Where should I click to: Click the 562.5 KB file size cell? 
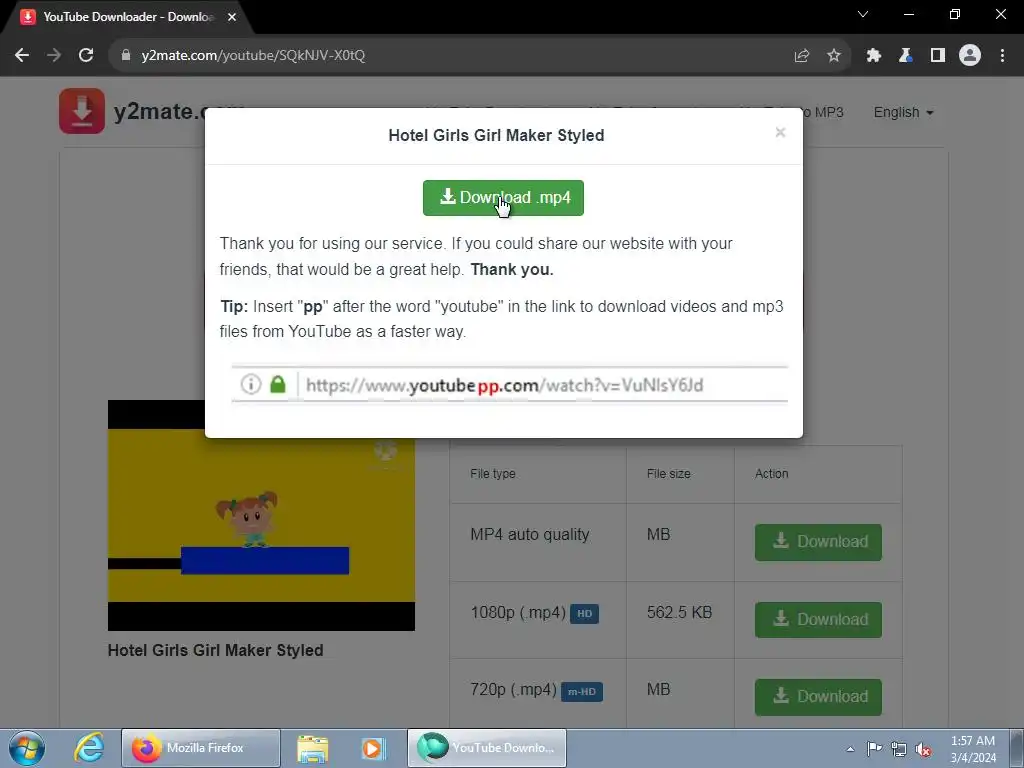pos(679,613)
